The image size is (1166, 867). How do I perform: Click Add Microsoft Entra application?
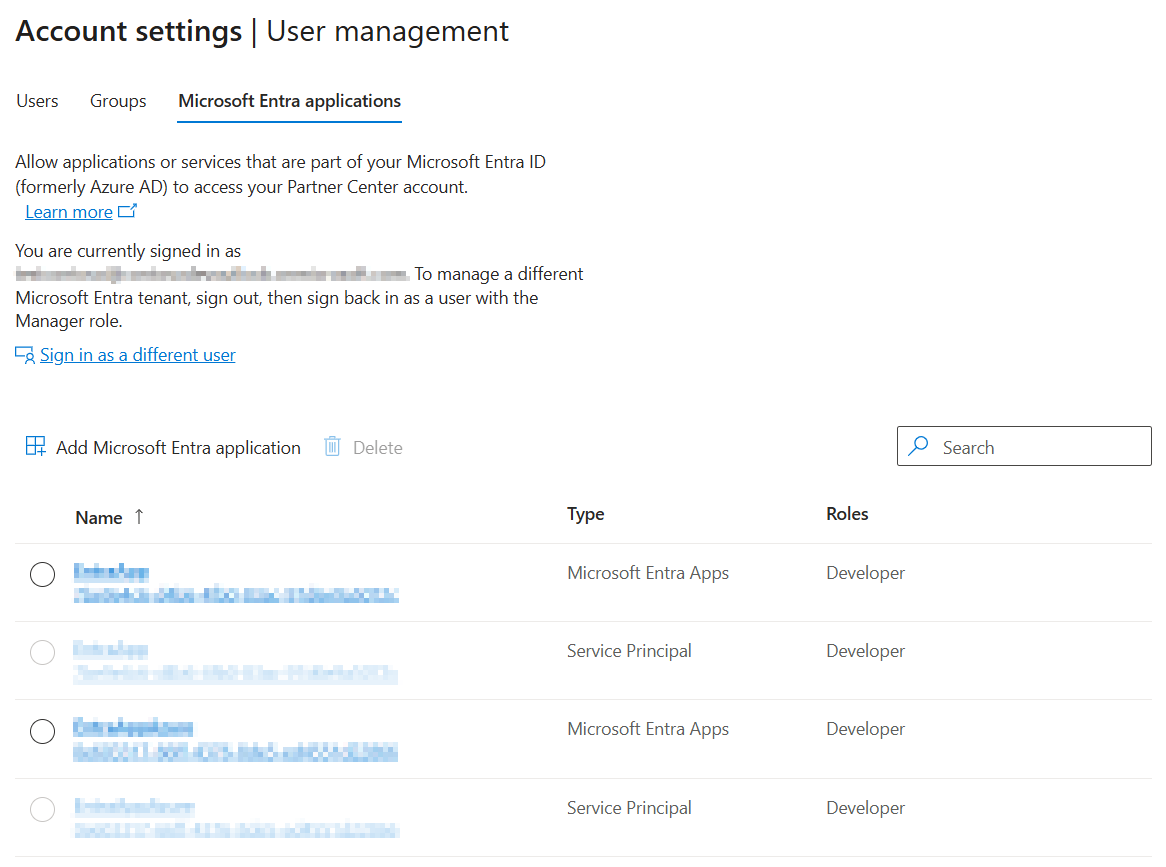164,448
